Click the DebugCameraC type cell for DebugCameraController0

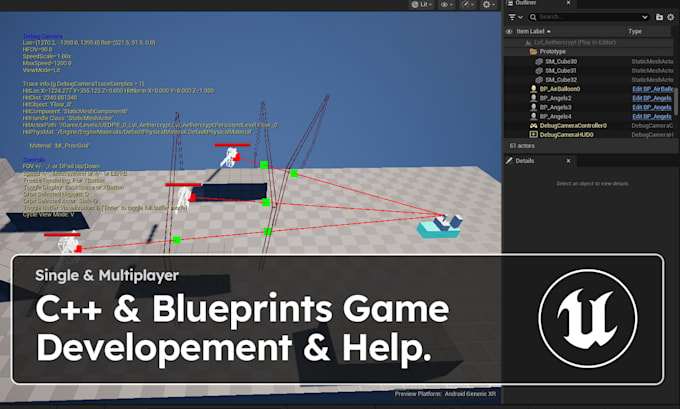(x=653, y=125)
